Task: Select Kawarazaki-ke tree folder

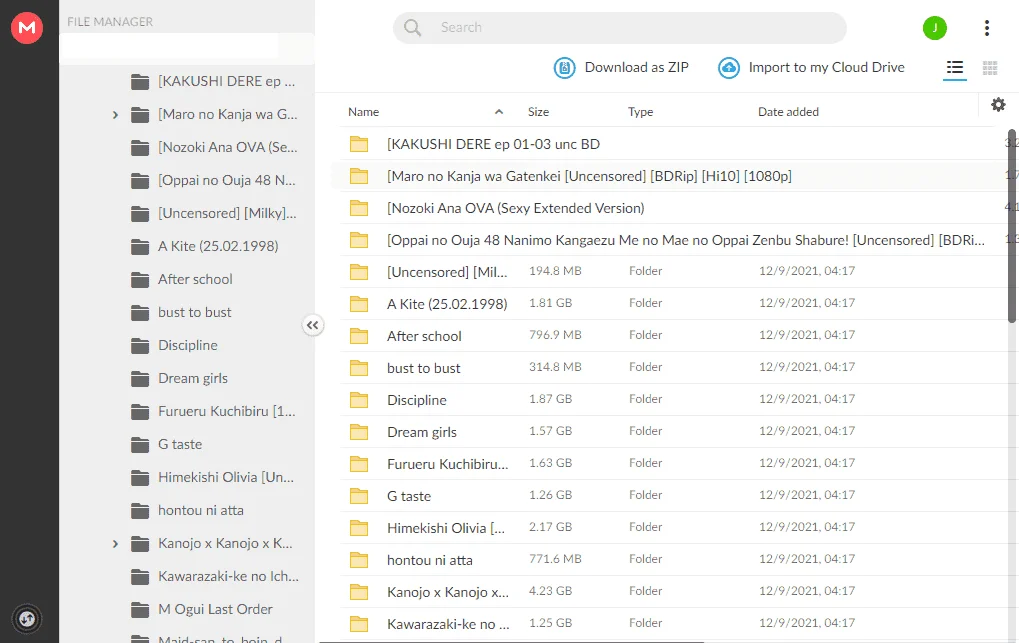Action: click(214, 577)
